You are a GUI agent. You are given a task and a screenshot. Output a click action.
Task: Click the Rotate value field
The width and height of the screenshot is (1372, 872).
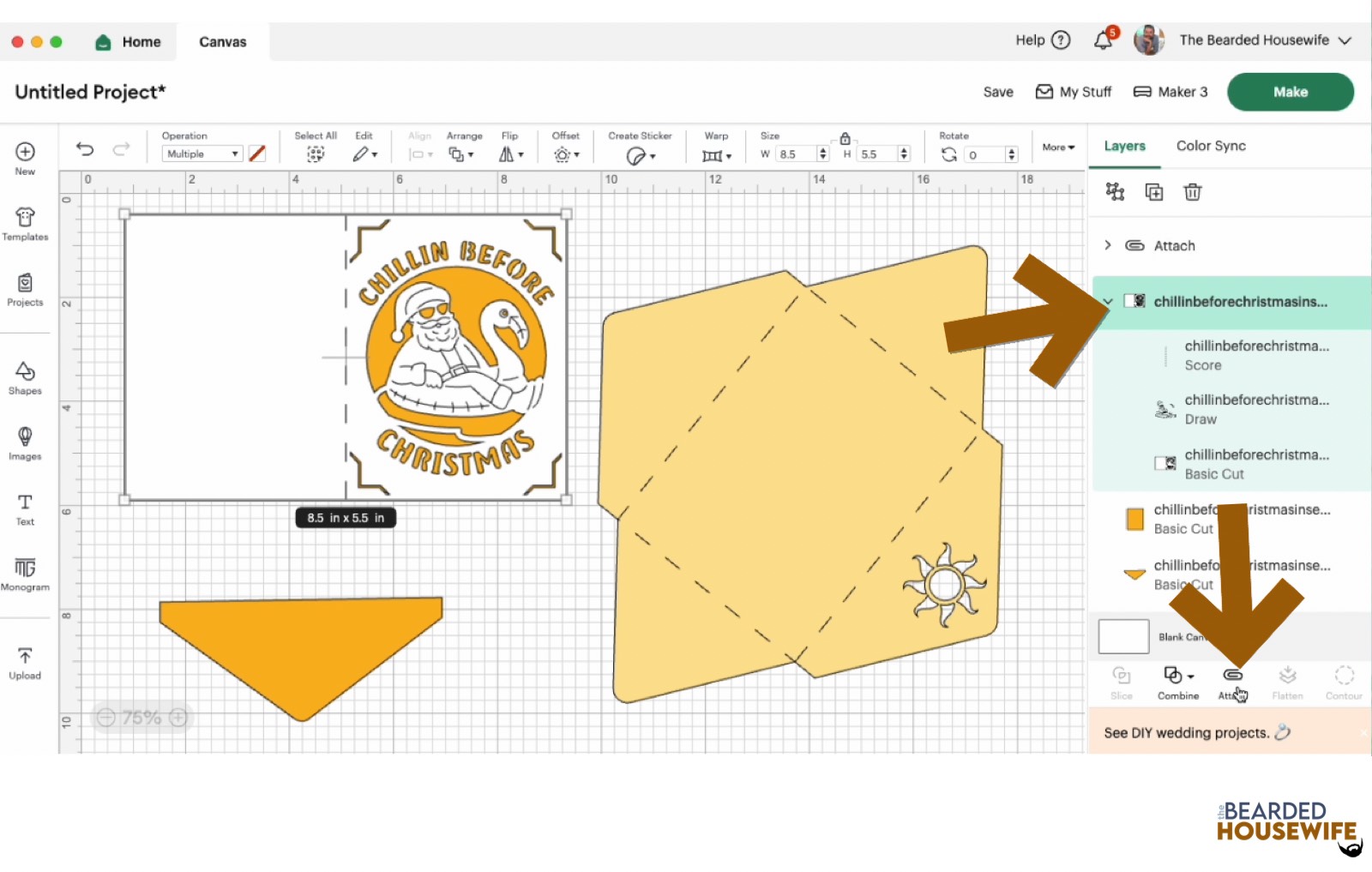point(984,154)
